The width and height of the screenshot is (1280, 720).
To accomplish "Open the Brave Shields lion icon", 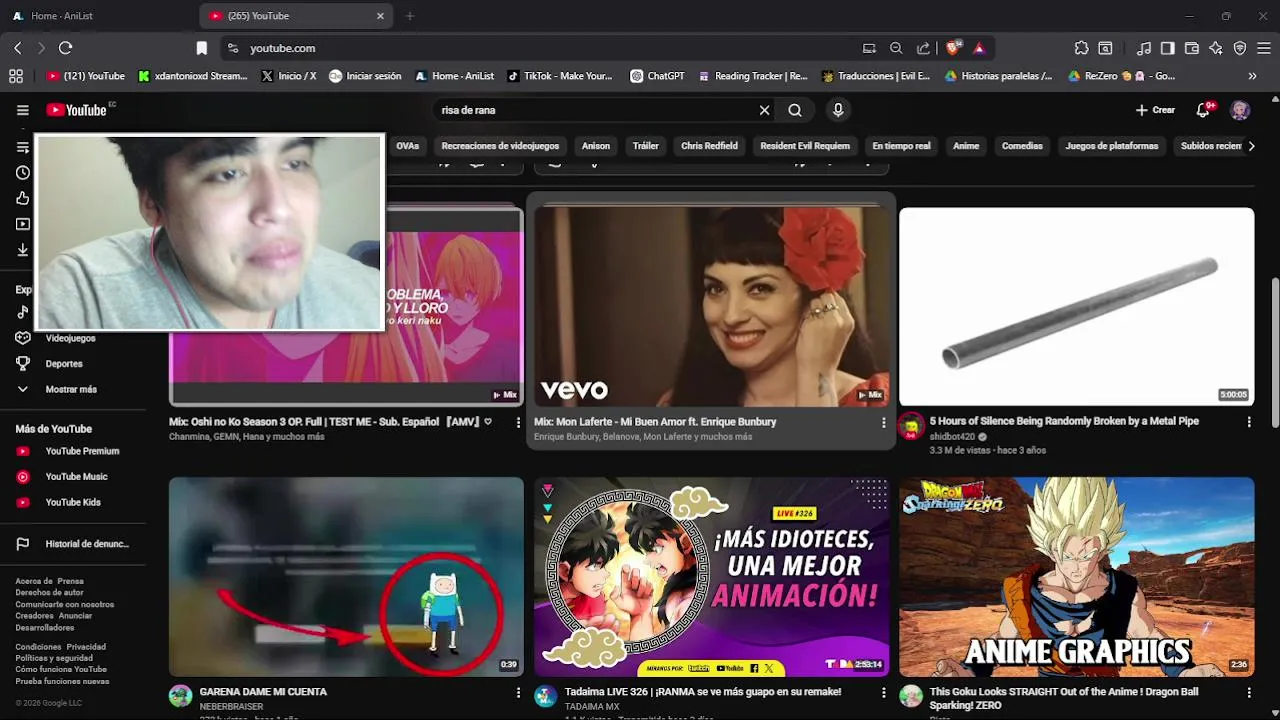I will (953, 47).
